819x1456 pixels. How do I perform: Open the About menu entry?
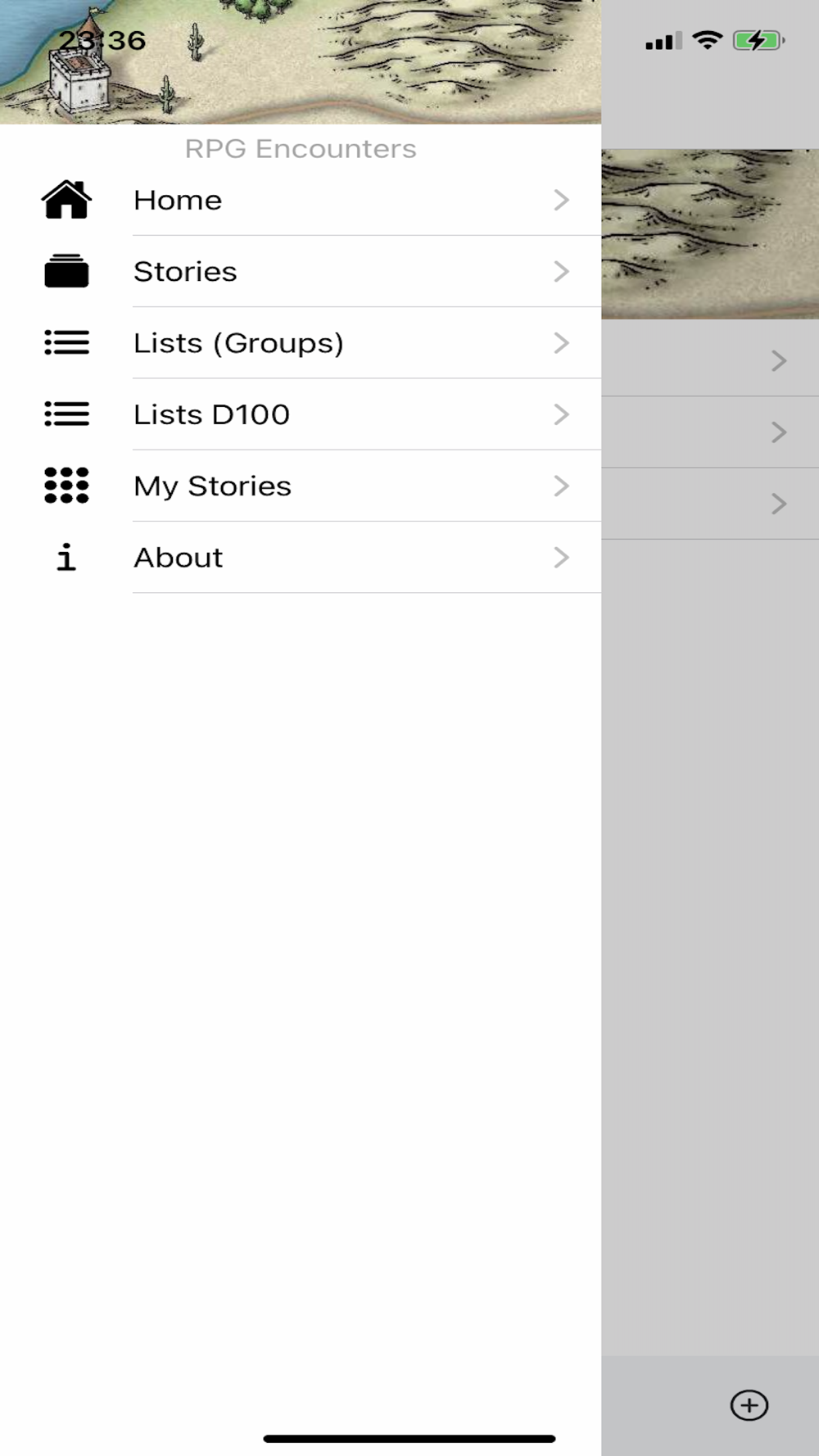click(178, 558)
